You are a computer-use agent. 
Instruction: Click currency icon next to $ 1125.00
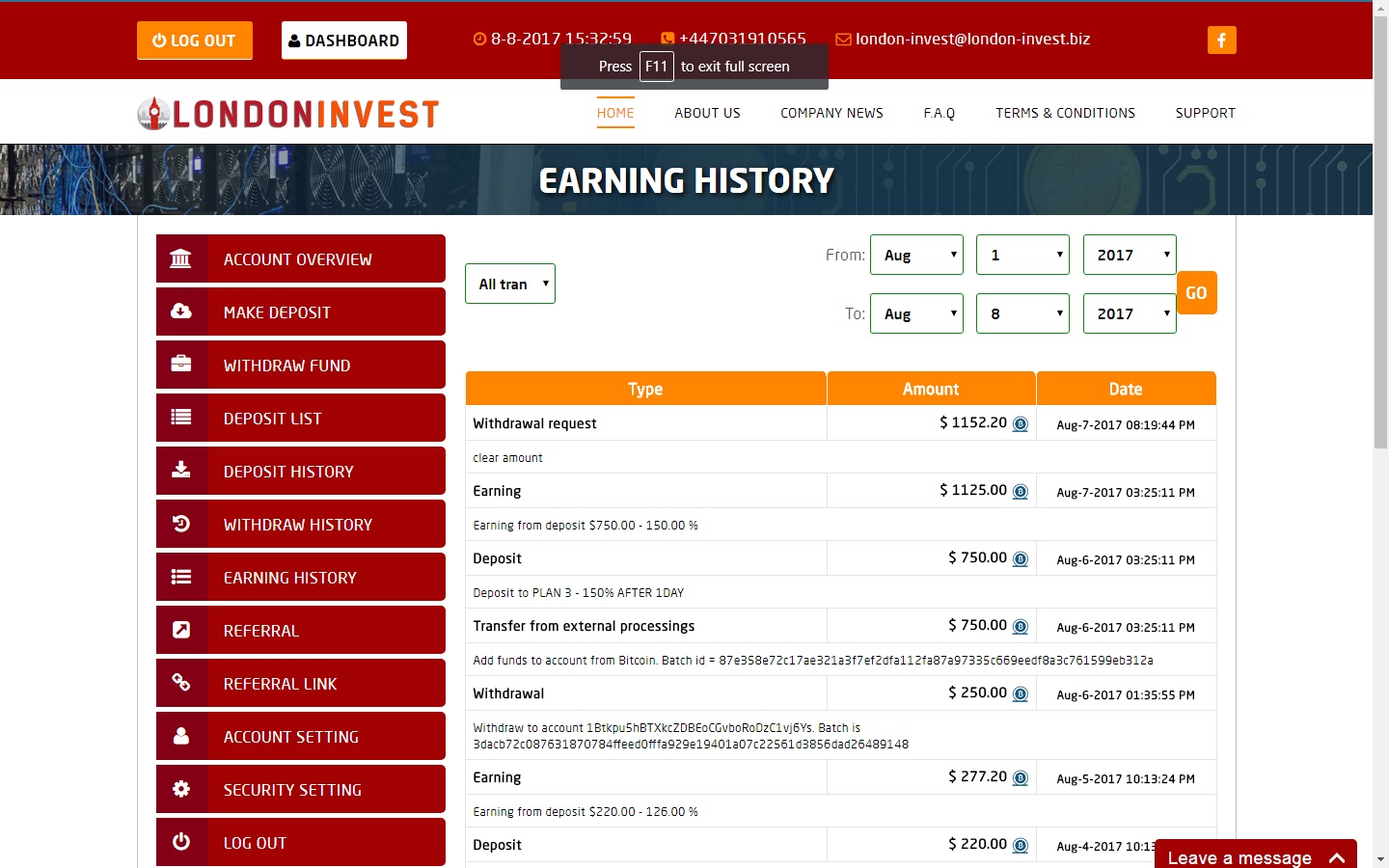point(1021,492)
